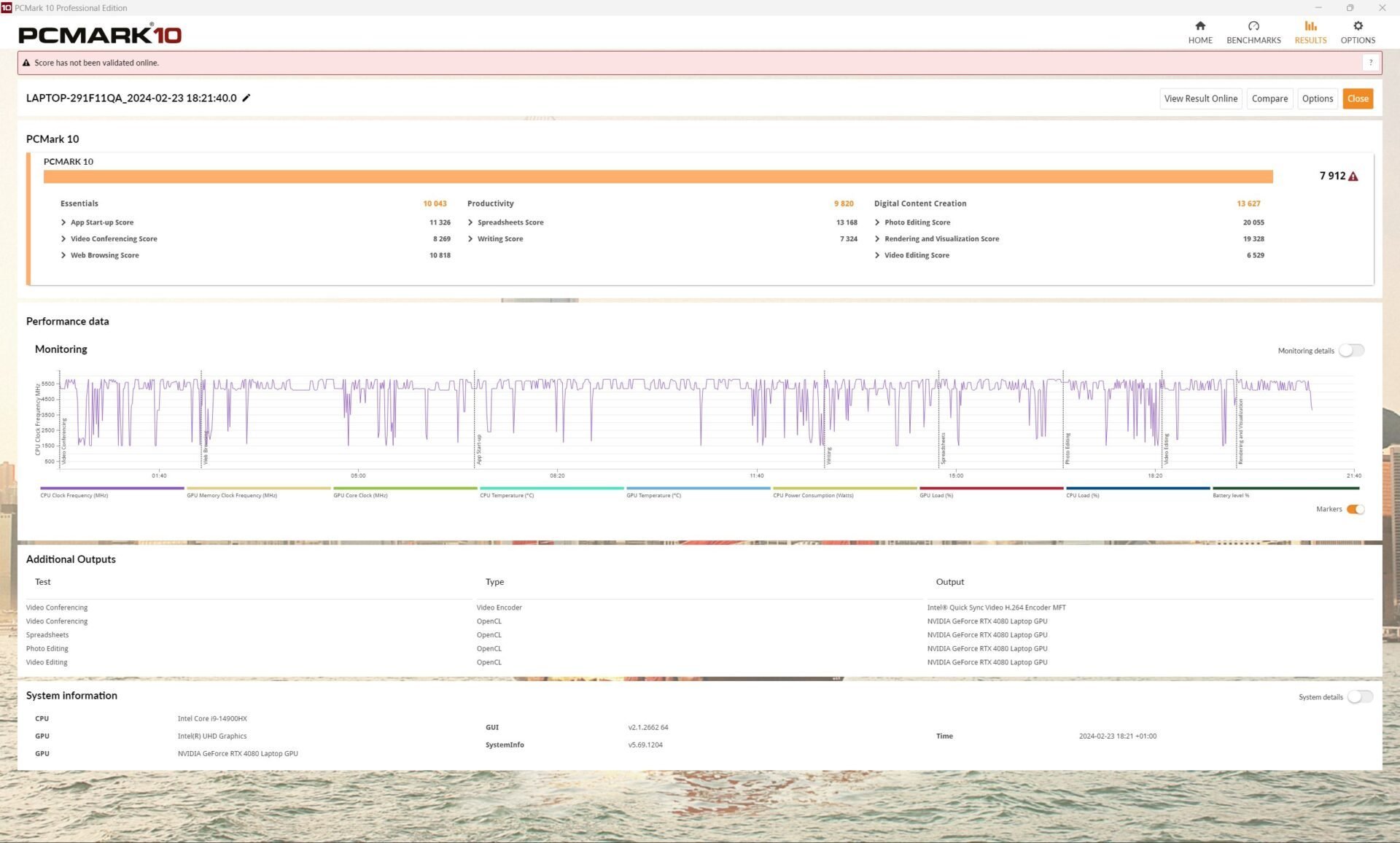Select Battery level legend bar

coord(1285,488)
